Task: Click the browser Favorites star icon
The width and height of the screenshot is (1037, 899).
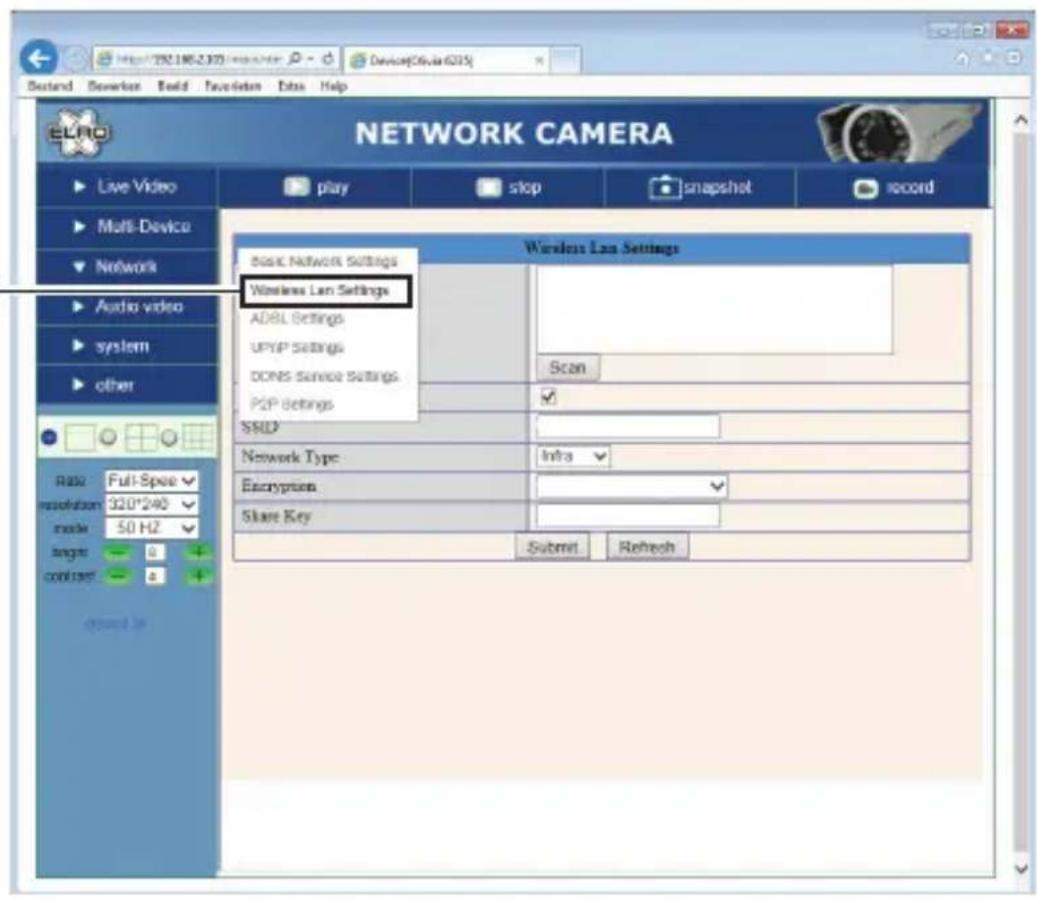Action: 988,59
